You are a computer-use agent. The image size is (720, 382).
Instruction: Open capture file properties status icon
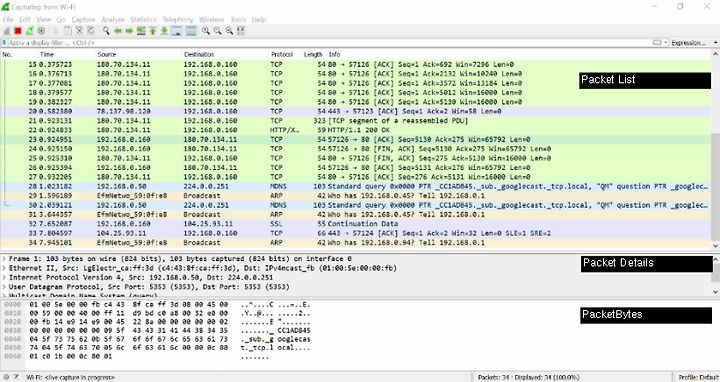(16, 377)
